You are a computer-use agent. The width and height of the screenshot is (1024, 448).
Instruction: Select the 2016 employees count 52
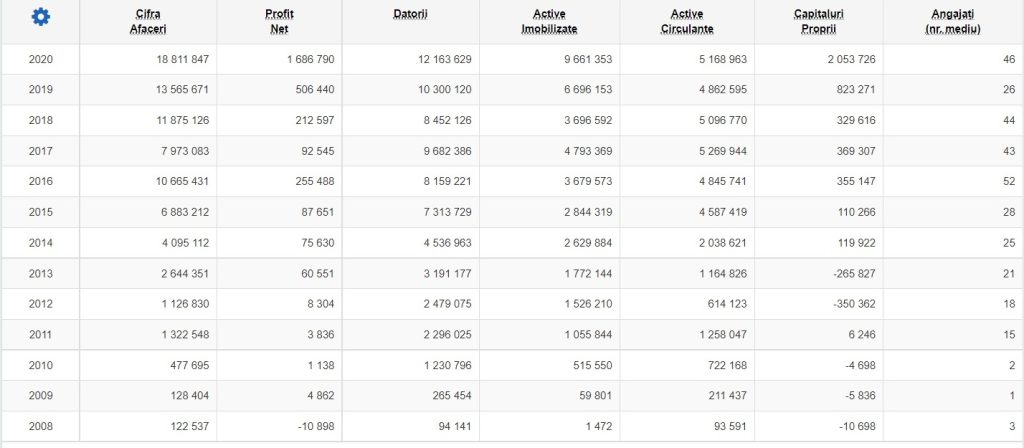pos(1009,182)
